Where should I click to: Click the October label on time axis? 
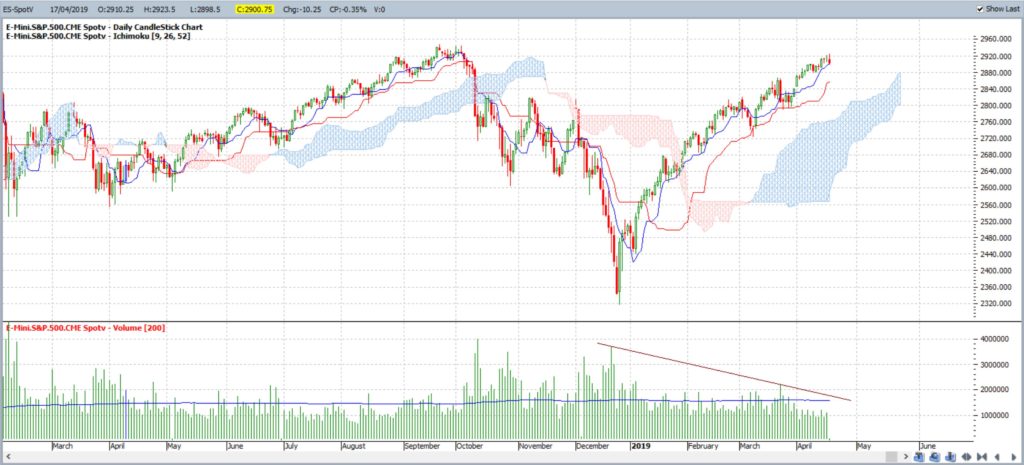click(468, 447)
